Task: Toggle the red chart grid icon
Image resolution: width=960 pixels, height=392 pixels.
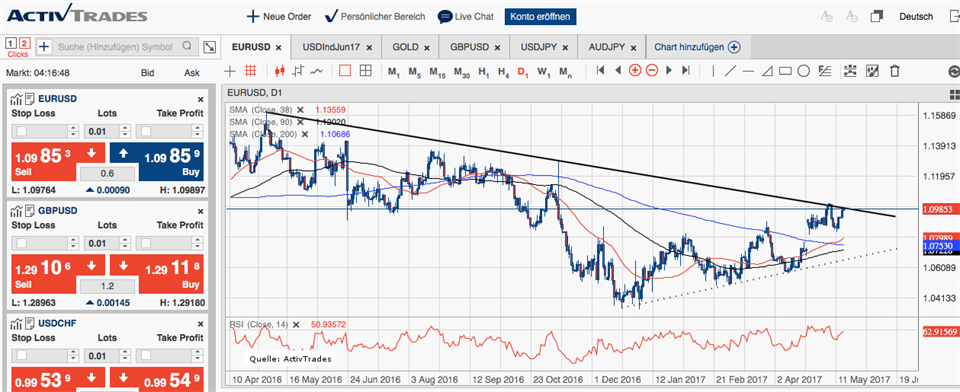Action: point(250,70)
